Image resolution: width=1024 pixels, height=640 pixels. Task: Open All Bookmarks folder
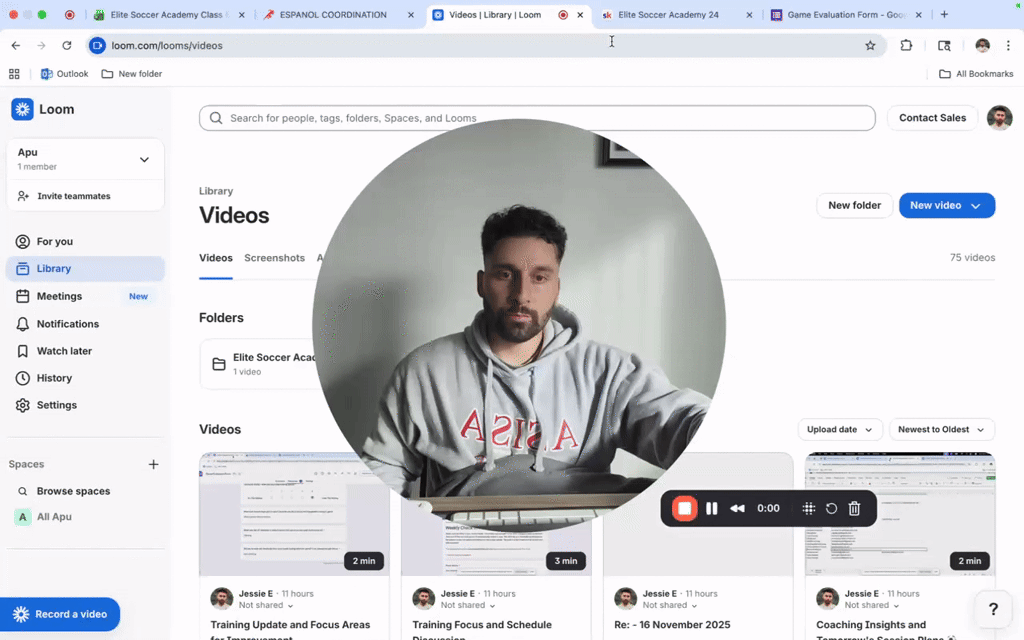pos(976,74)
